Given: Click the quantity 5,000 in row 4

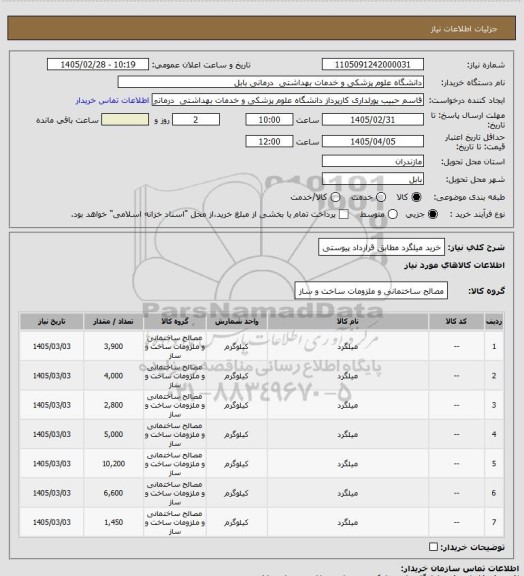Looking at the screenshot, I should [x=113, y=434].
